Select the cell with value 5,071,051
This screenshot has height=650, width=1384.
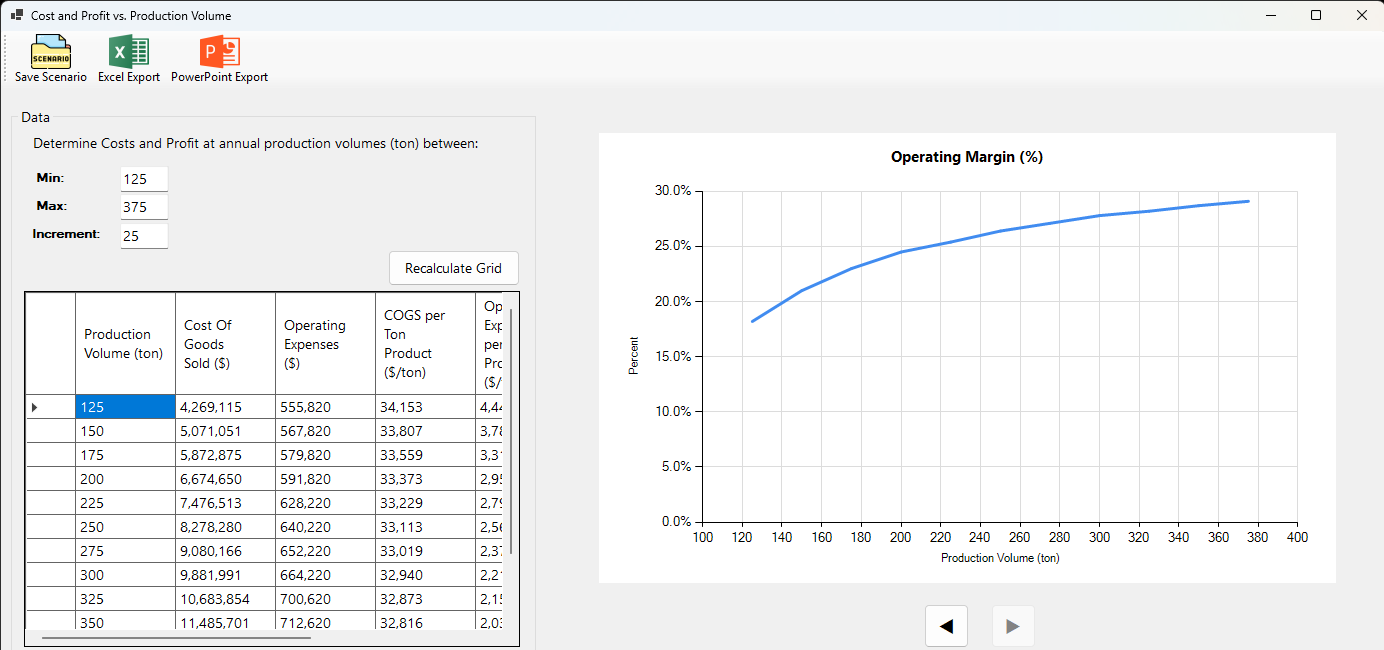[x=225, y=431]
